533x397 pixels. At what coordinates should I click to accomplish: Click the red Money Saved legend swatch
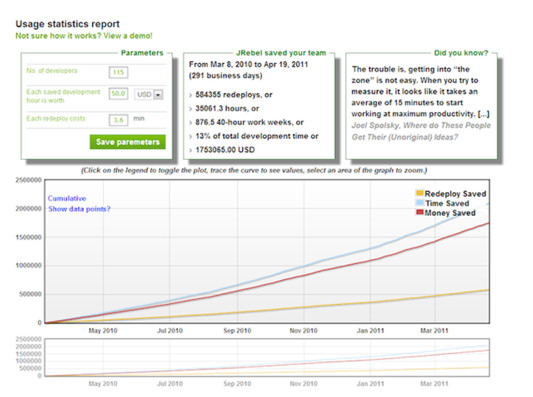tap(420, 212)
